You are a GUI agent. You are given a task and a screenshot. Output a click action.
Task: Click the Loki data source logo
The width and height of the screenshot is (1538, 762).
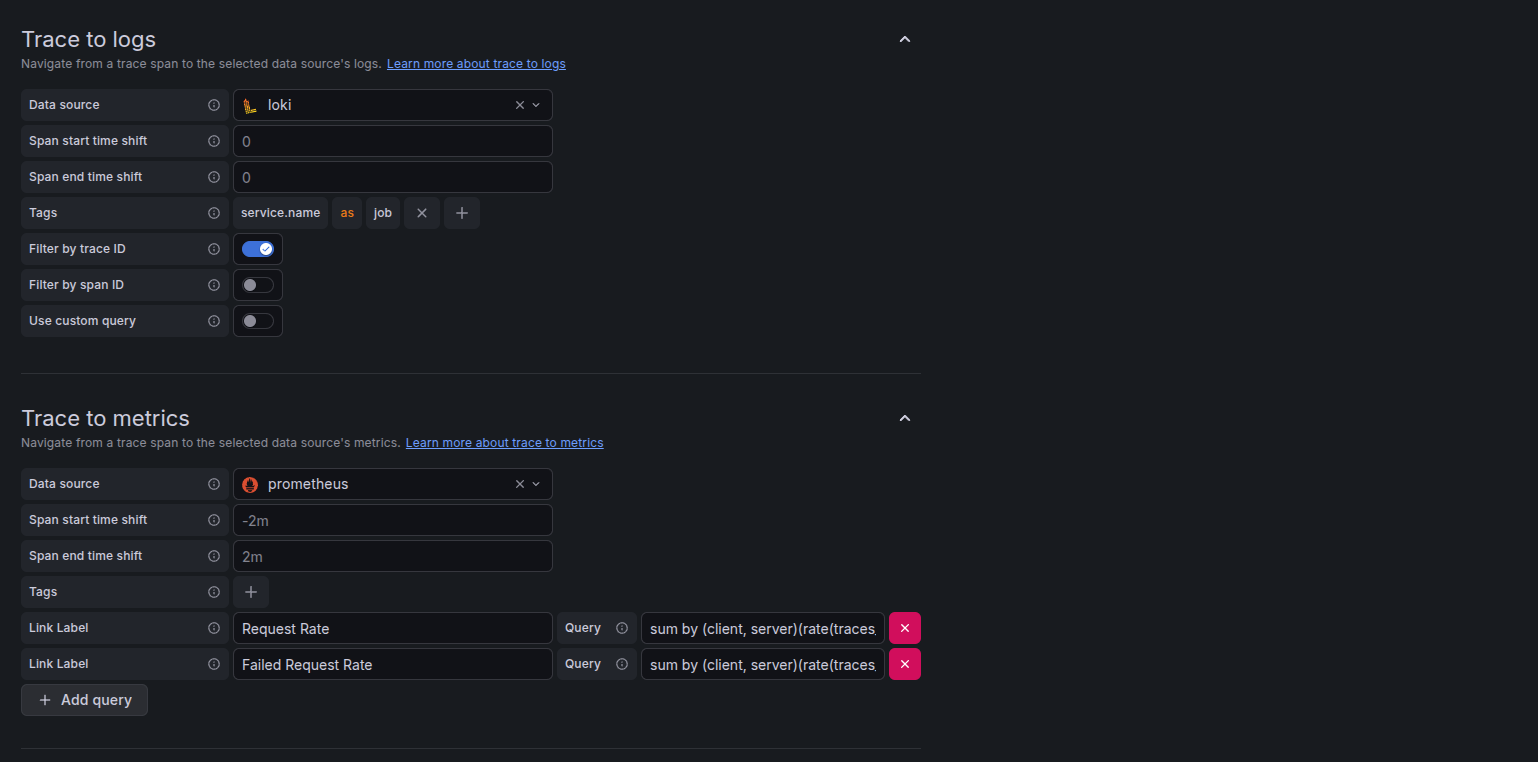tap(249, 105)
